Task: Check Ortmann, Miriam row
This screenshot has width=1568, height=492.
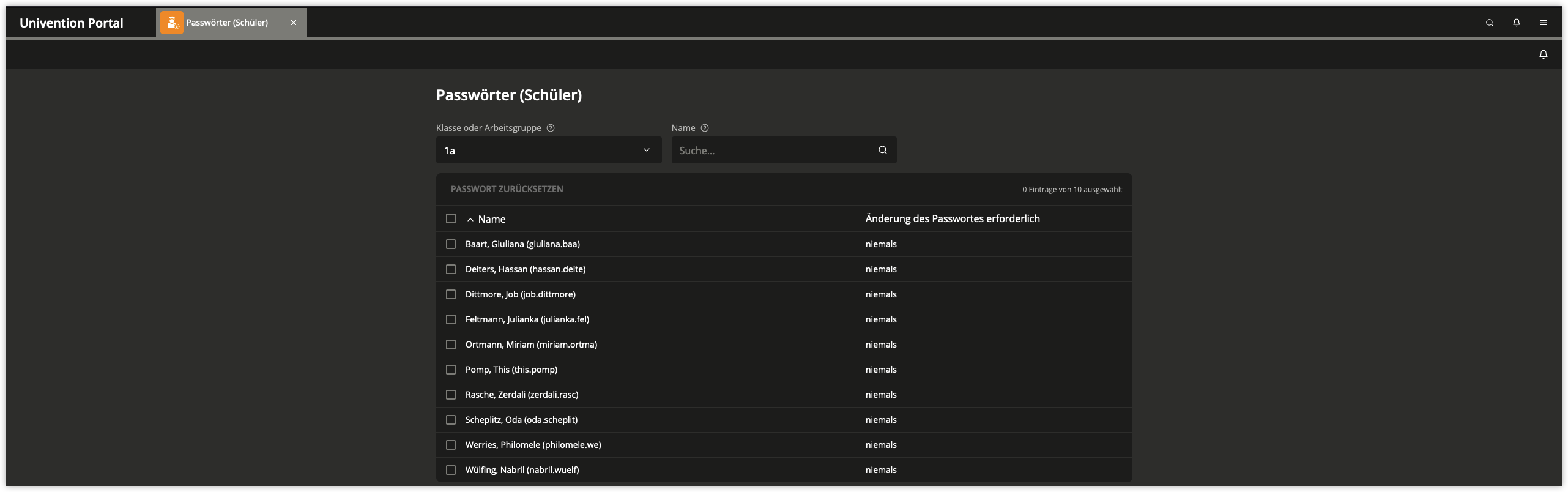Action: (451, 345)
